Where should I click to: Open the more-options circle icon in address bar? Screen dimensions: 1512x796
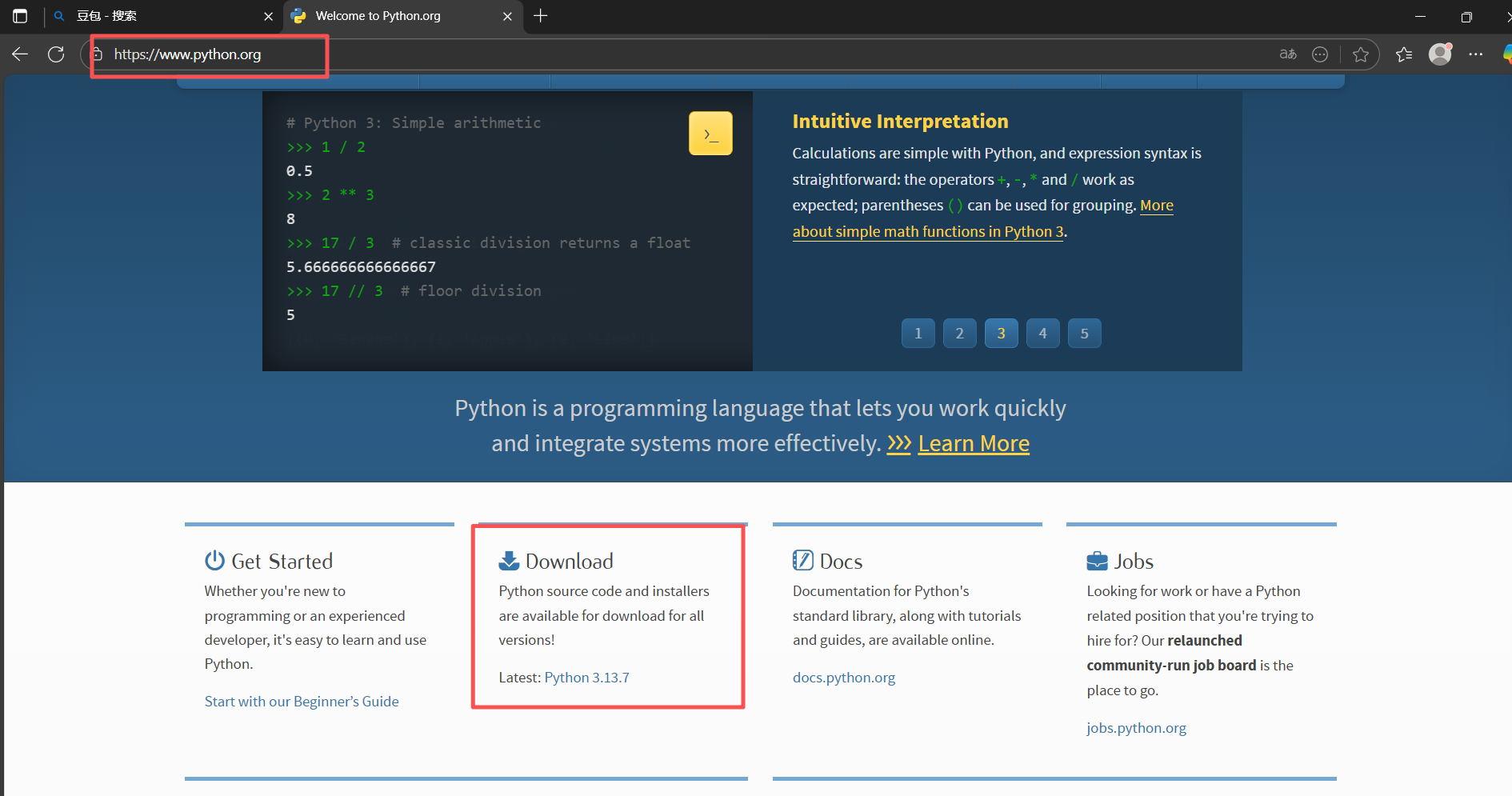(x=1320, y=54)
